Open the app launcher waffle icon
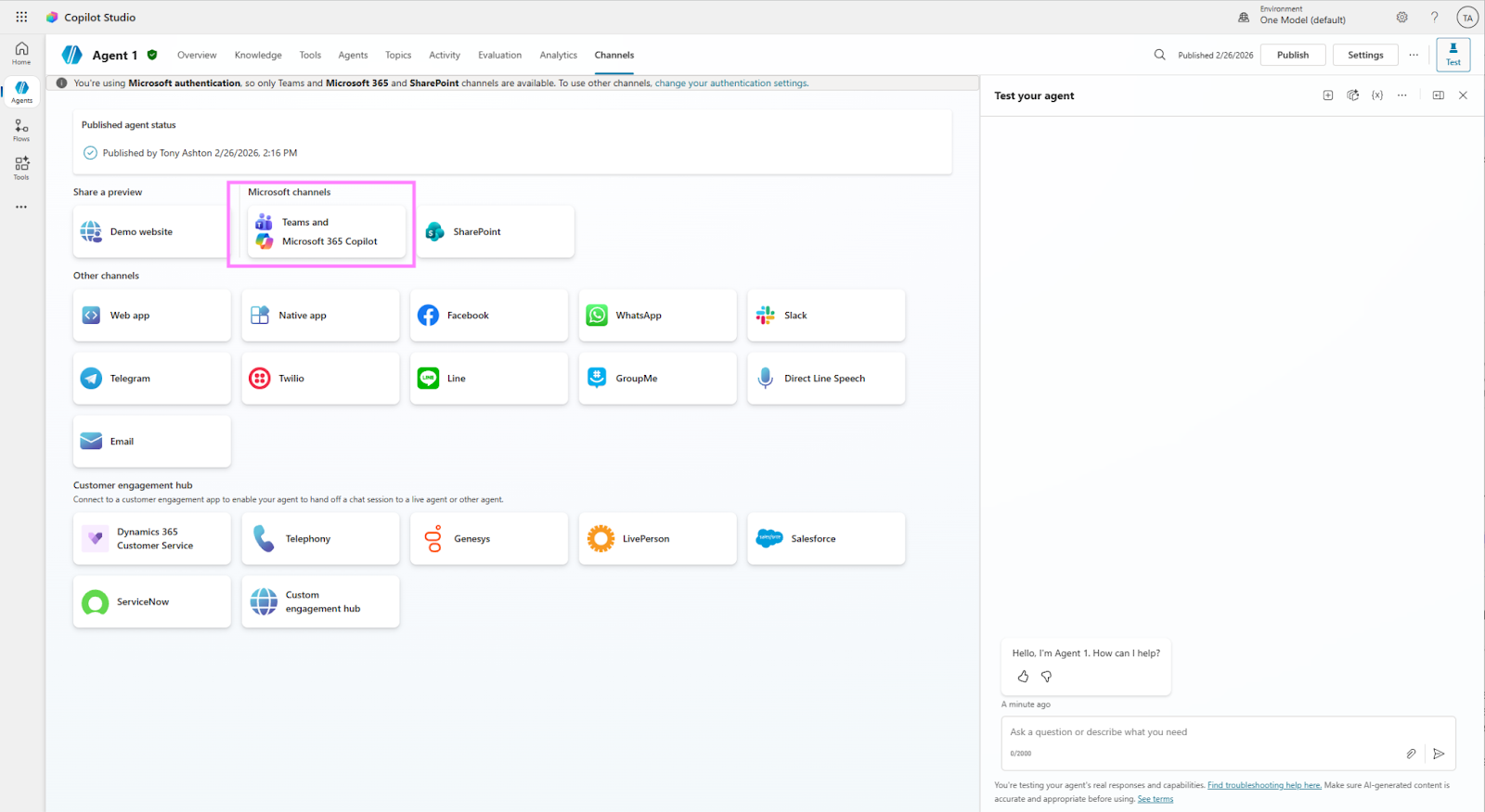 click(x=21, y=17)
